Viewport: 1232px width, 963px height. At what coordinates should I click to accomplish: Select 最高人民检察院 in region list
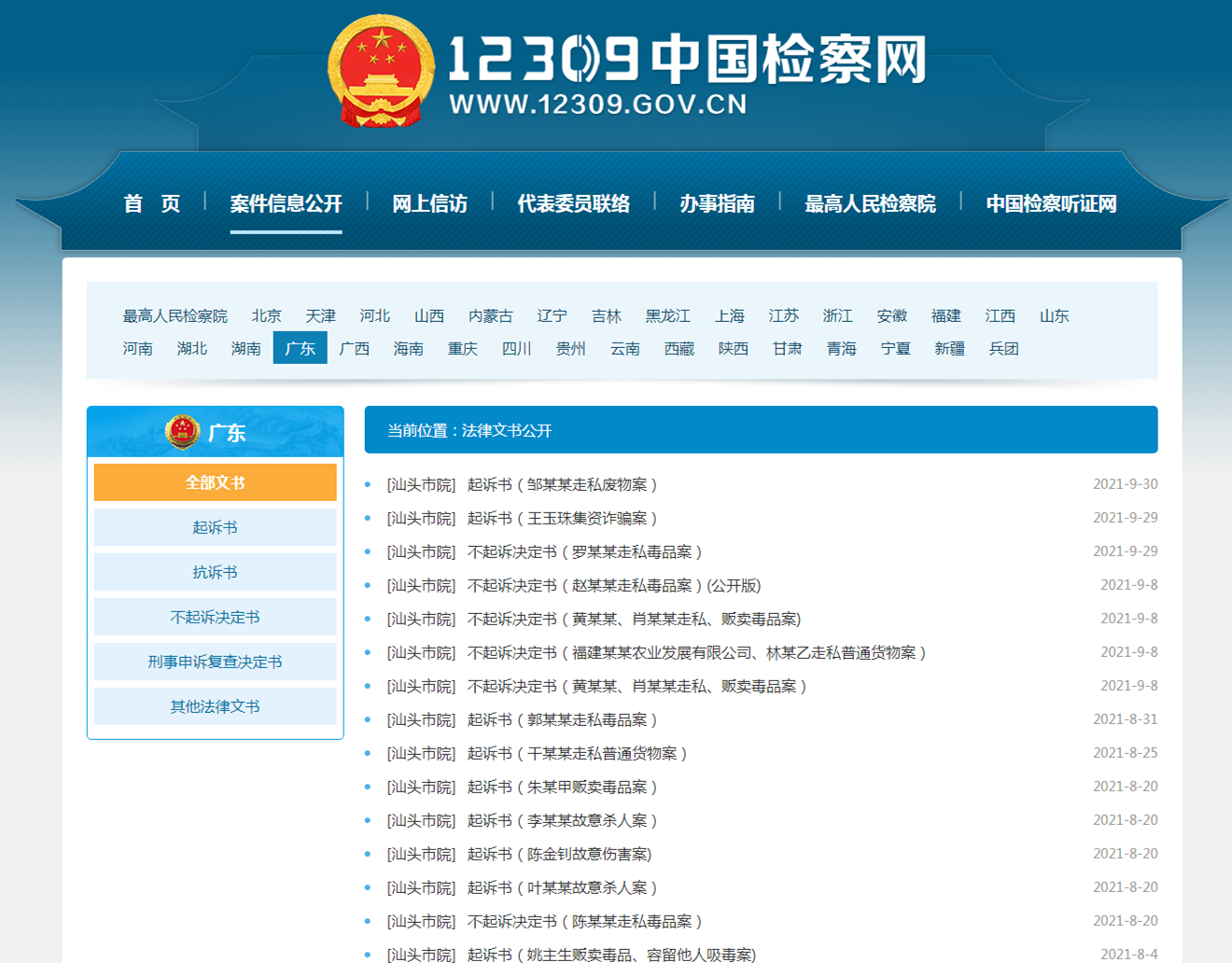pyautogui.click(x=175, y=316)
